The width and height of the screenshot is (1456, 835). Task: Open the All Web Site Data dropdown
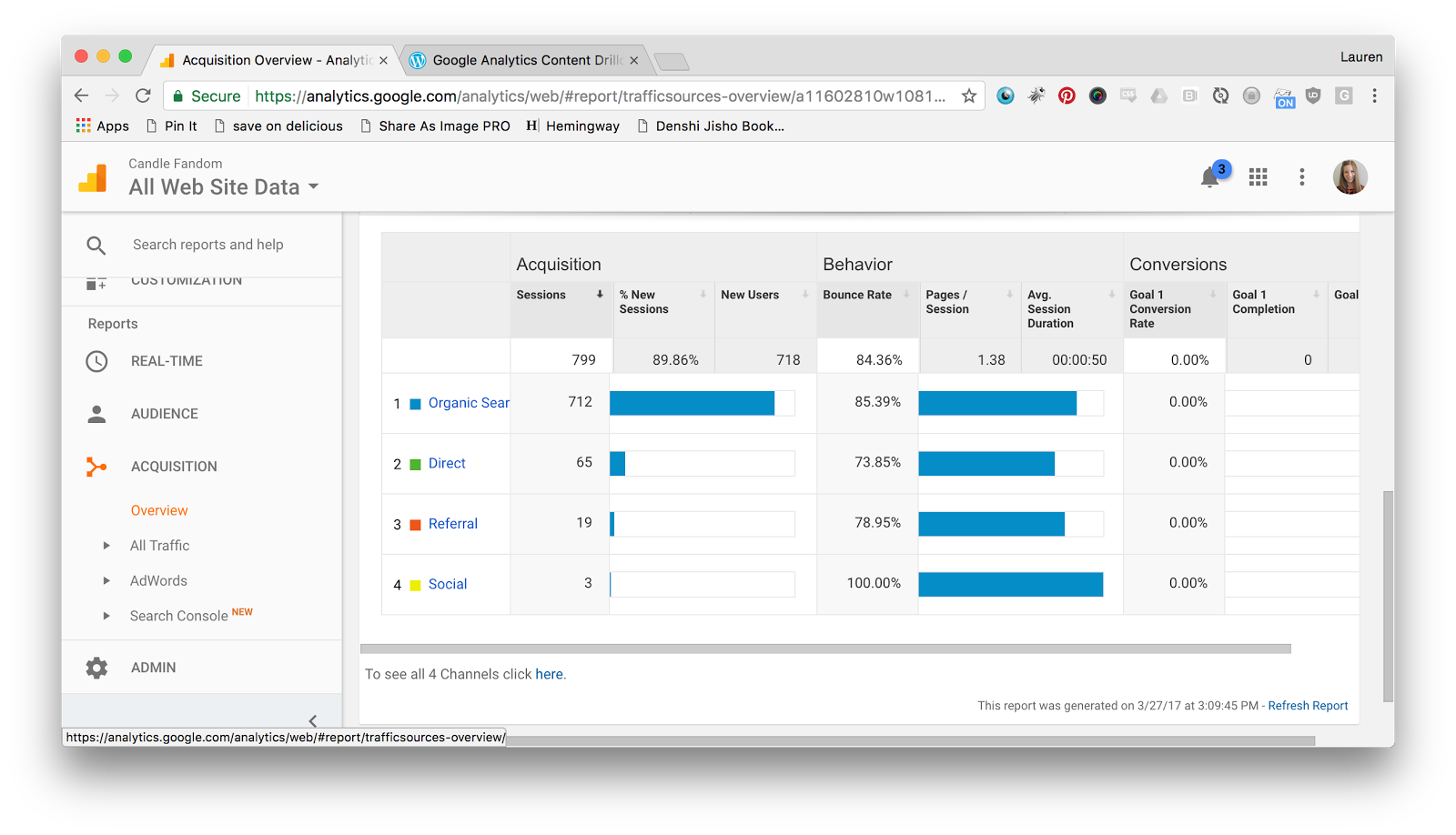pos(224,187)
